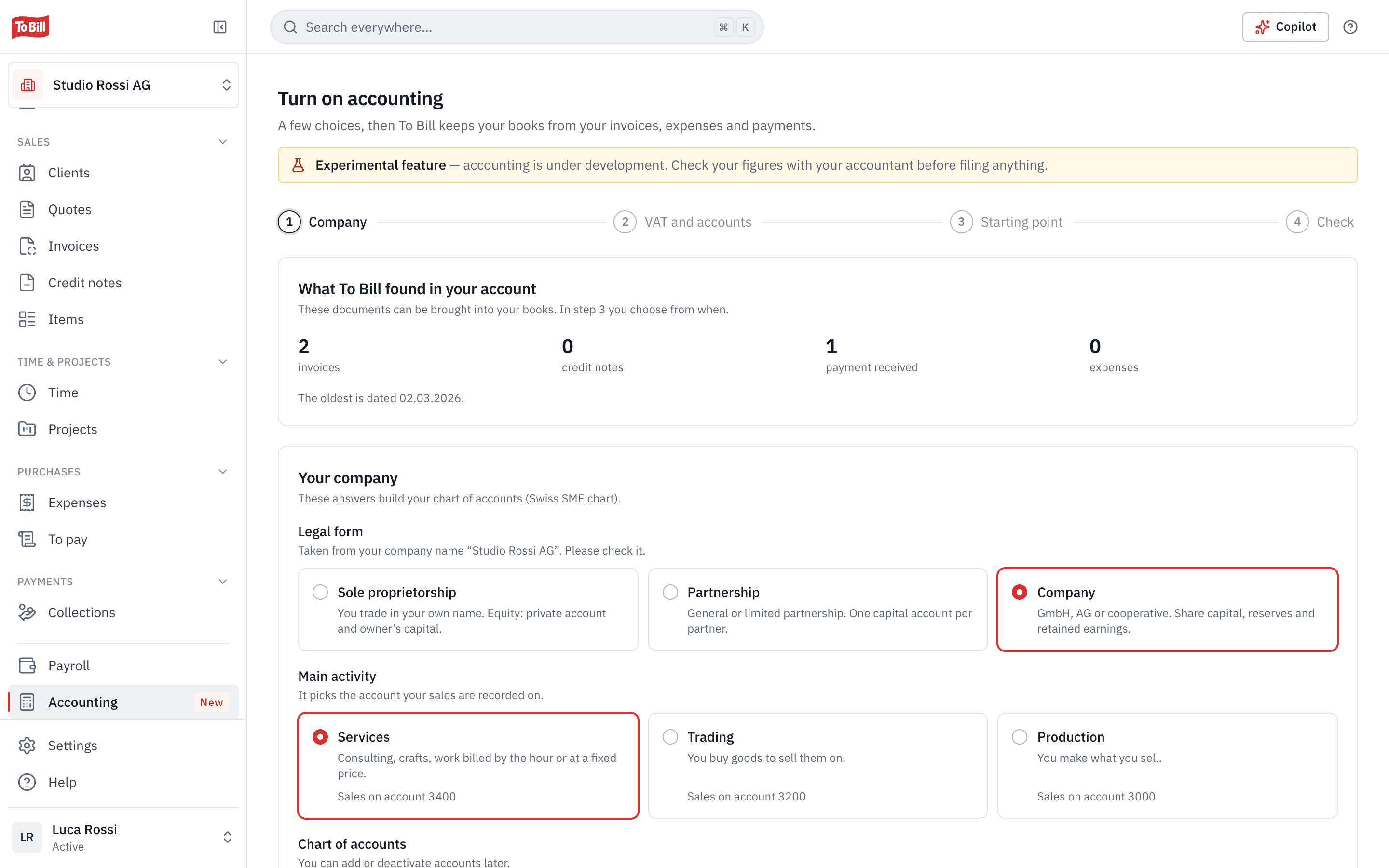This screenshot has height=868, width=1389.
Task: Open the Copilot assistant
Action: pyautogui.click(x=1285, y=27)
